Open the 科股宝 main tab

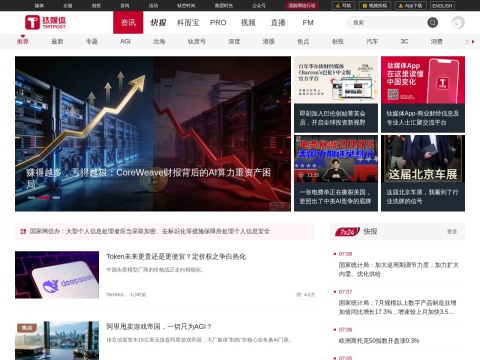coord(188,22)
